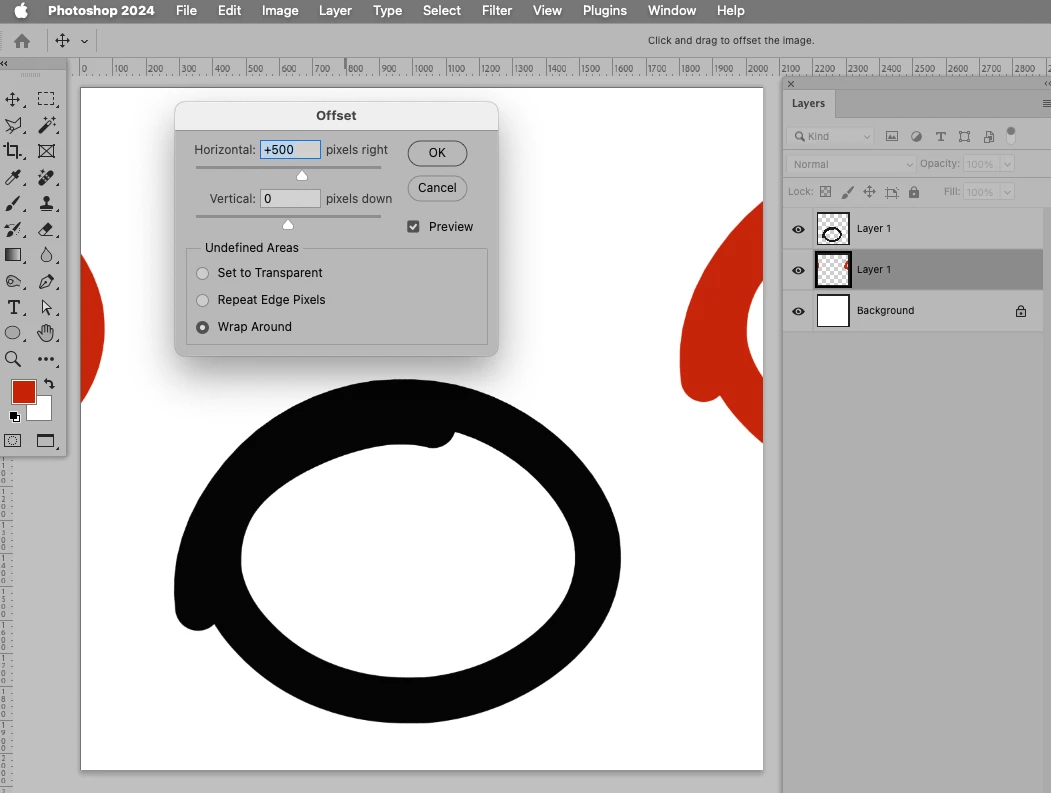
Task: Select the Eraser tool
Action: [46, 230]
